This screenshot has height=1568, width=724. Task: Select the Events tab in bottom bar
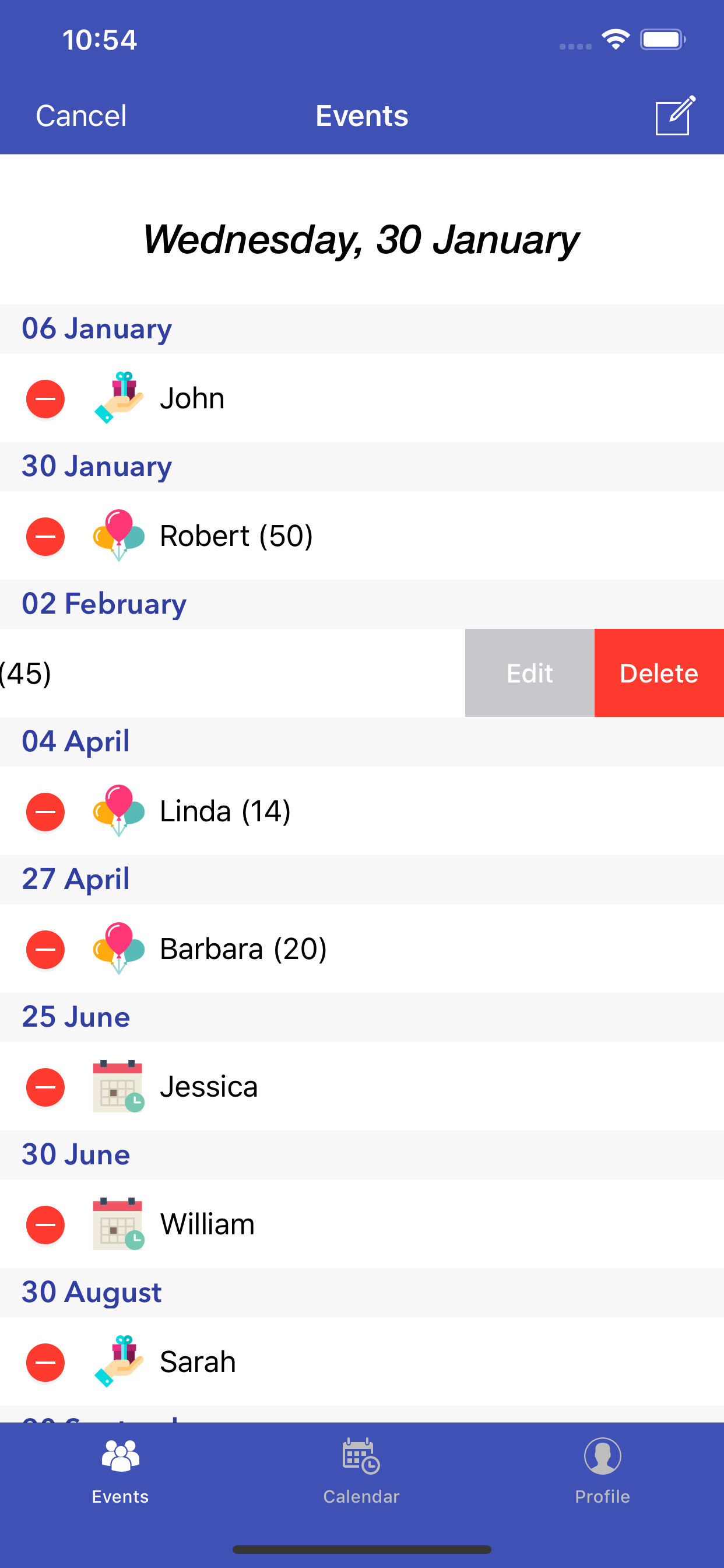(x=121, y=1471)
